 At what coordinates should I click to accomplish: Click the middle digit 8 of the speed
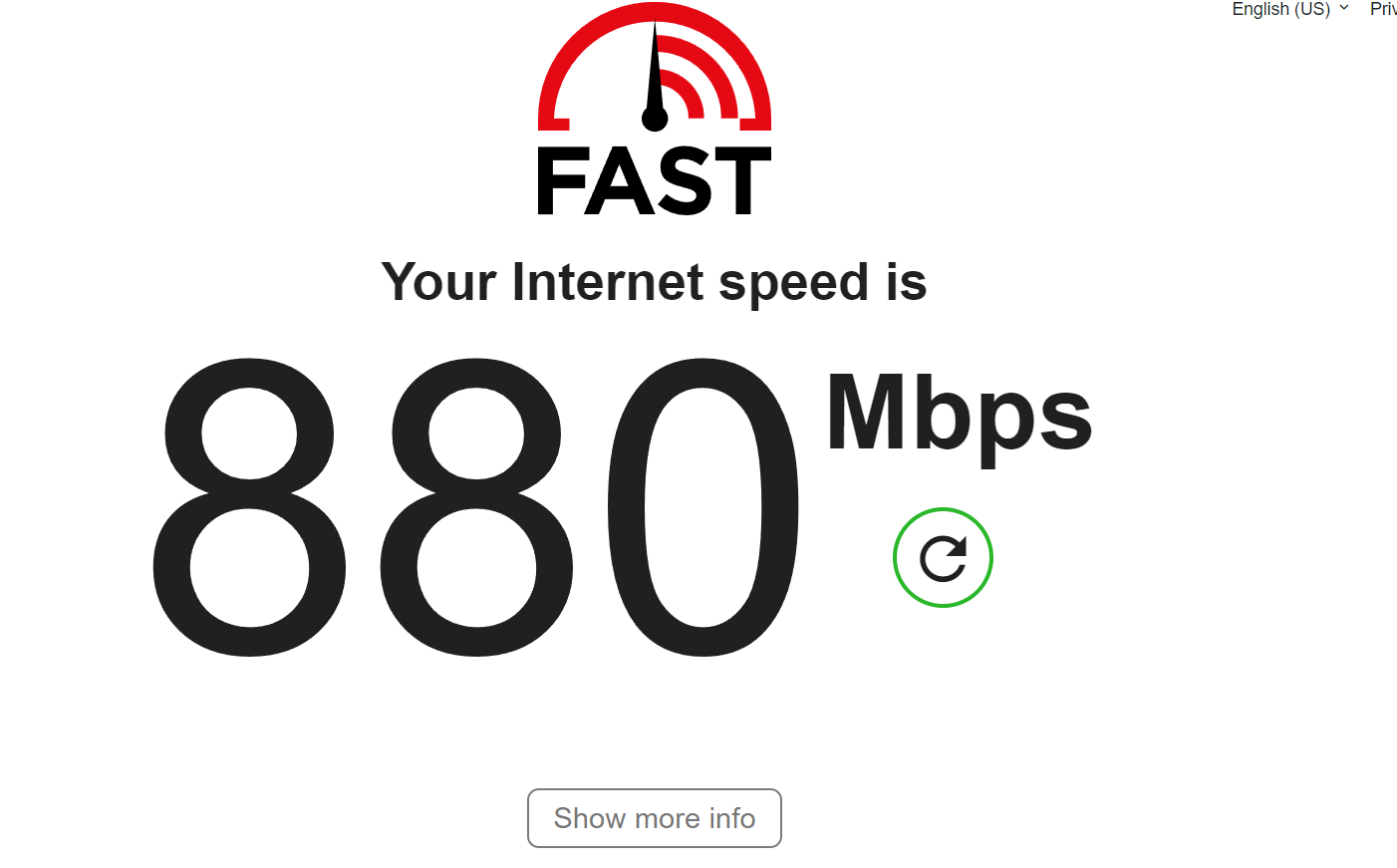[476, 507]
